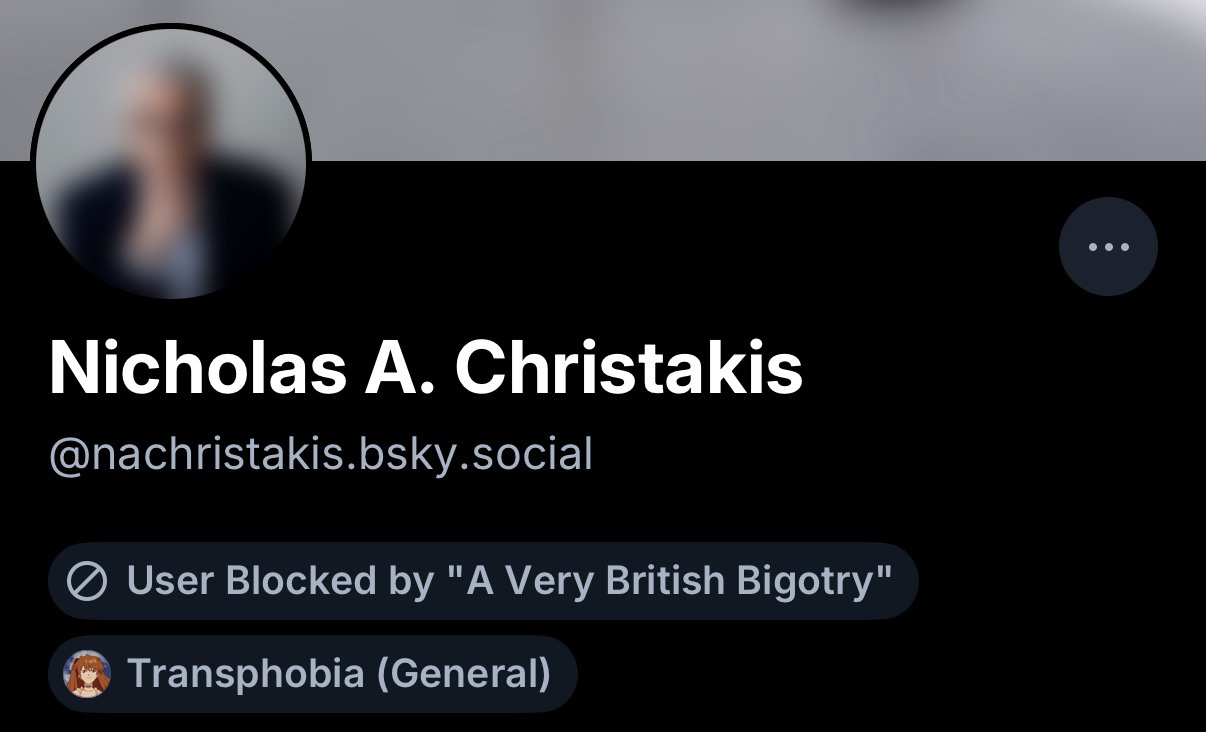Click the "(General)" text in the label
Viewport: 1206px width, 732px height.
463,674
